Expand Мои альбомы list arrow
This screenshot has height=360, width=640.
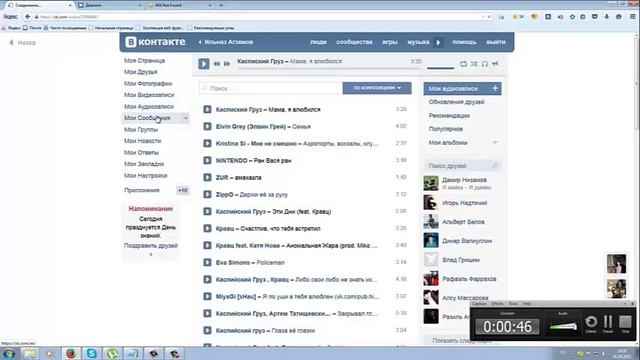[495, 142]
